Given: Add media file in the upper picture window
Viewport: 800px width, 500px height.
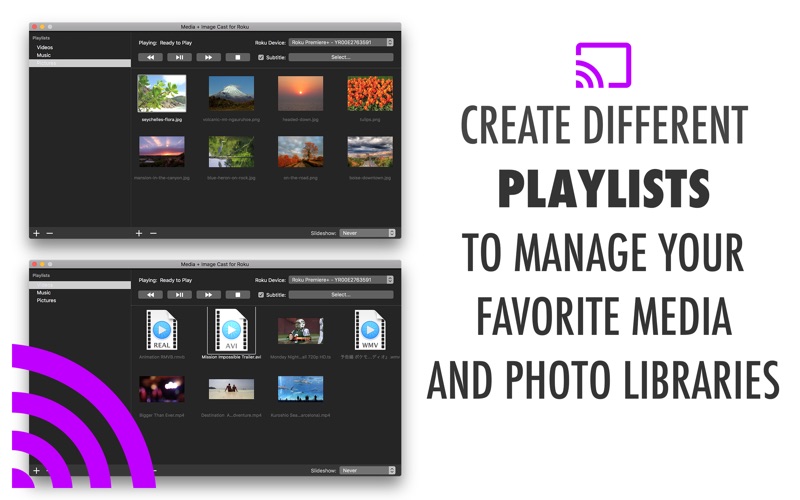Looking at the screenshot, I should pyautogui.click(x=139, y=233).
